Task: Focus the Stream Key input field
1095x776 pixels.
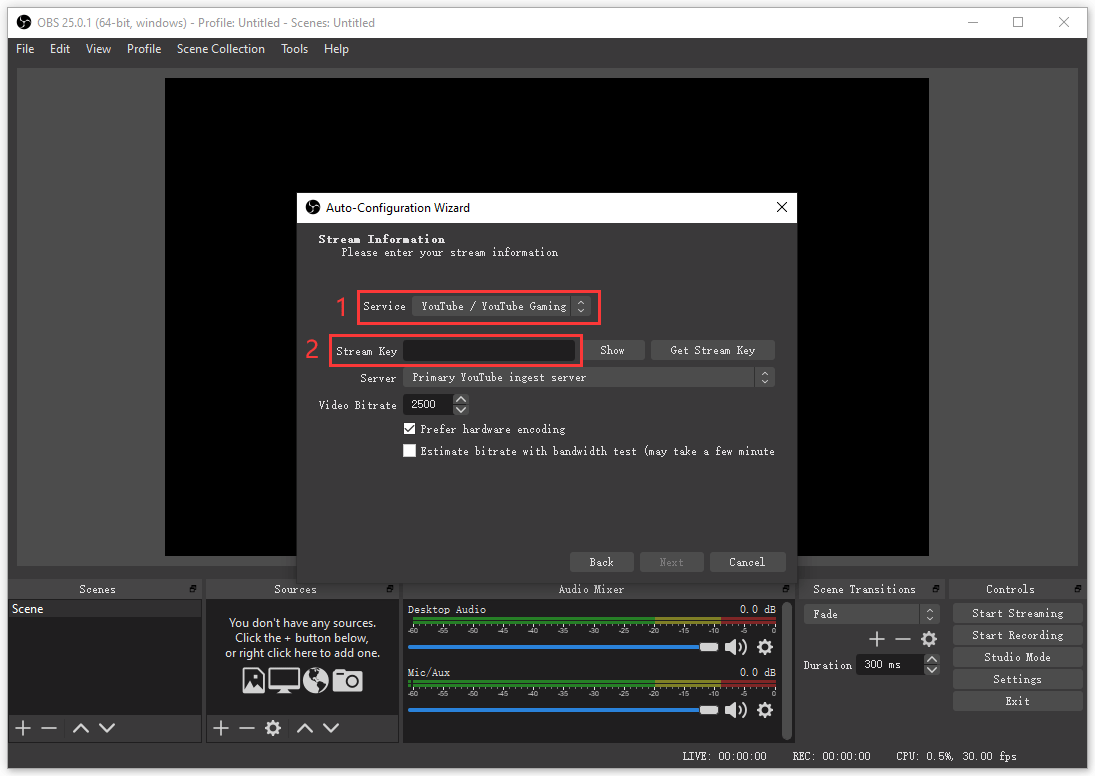Action: click(490, 351)
